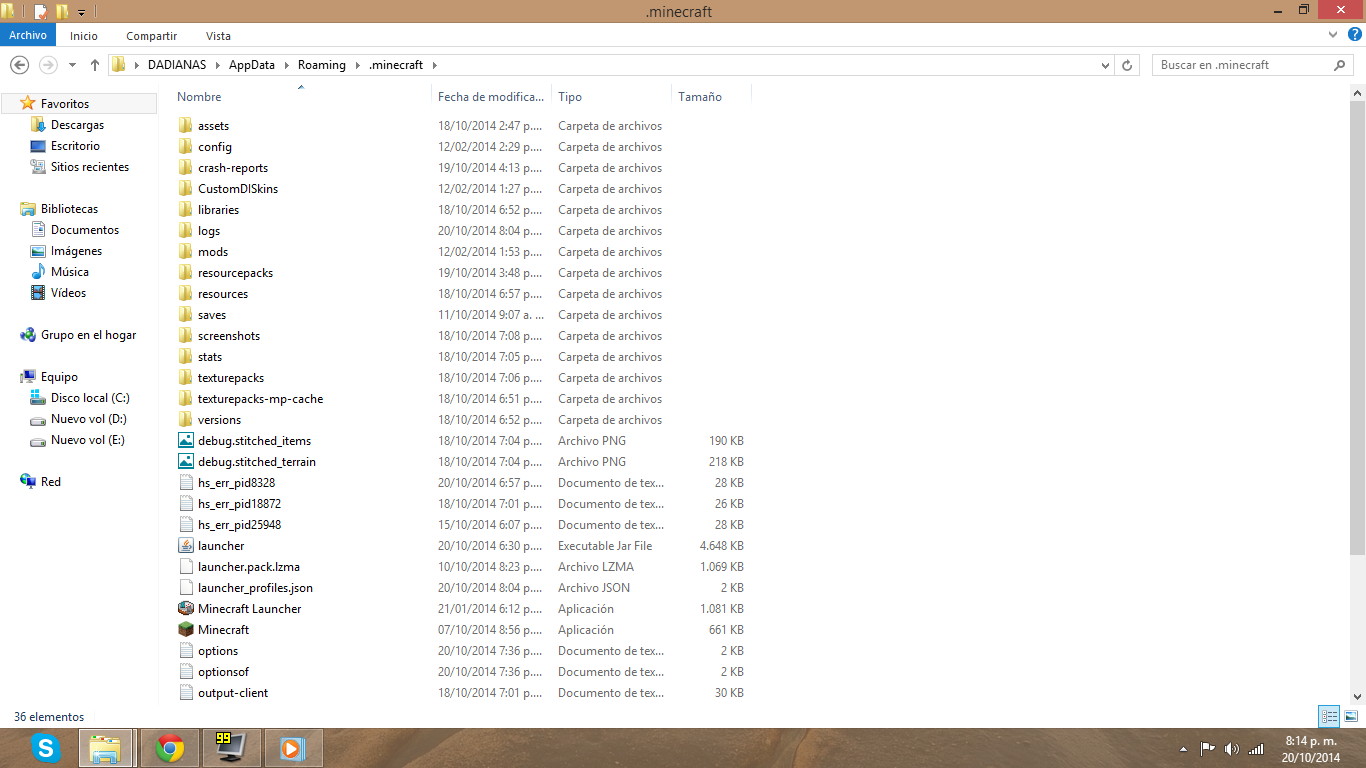1366x768 pixels.
Task: Open Disco local (C:) drive
Action: pos(90,398)
